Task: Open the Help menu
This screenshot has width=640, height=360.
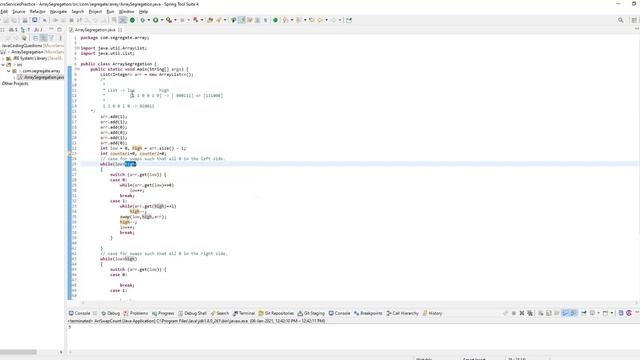Action: click(x=143, y=12)
